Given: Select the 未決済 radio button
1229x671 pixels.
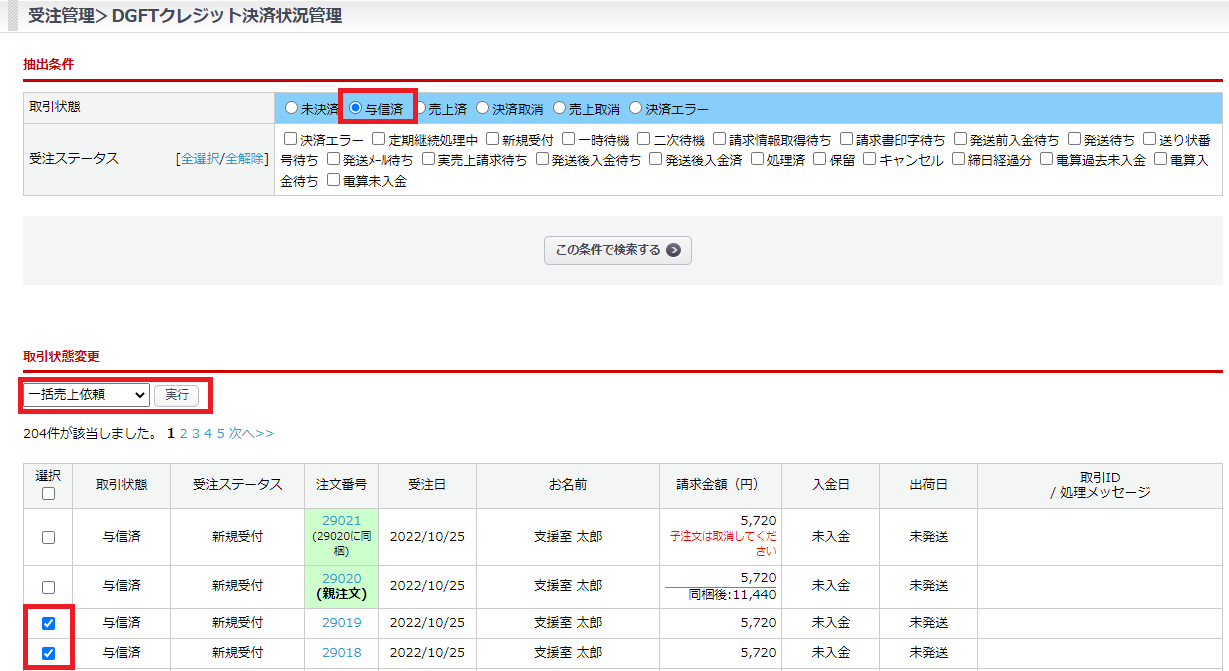Looking at the screenshot, I should coord(291,108).
